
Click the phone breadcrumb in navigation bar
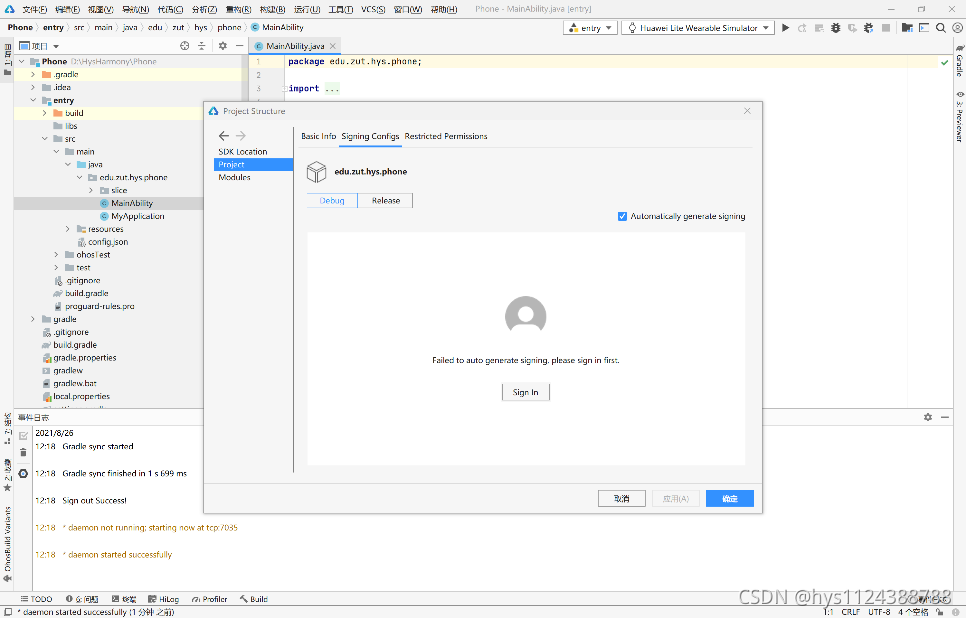pos(229,27)
